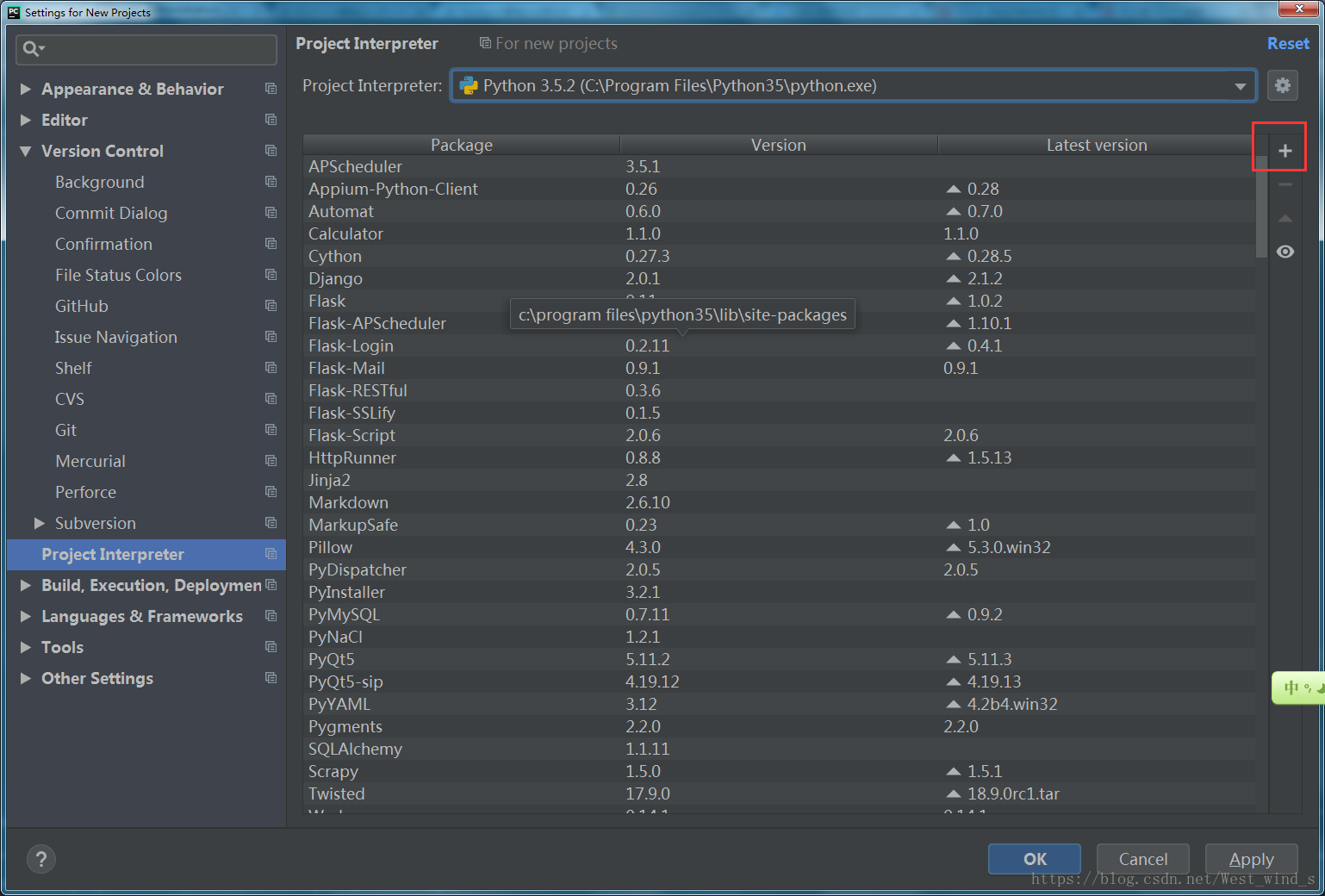Click the Cancel button
1325x896 pixels.
tap(1143, 859)
